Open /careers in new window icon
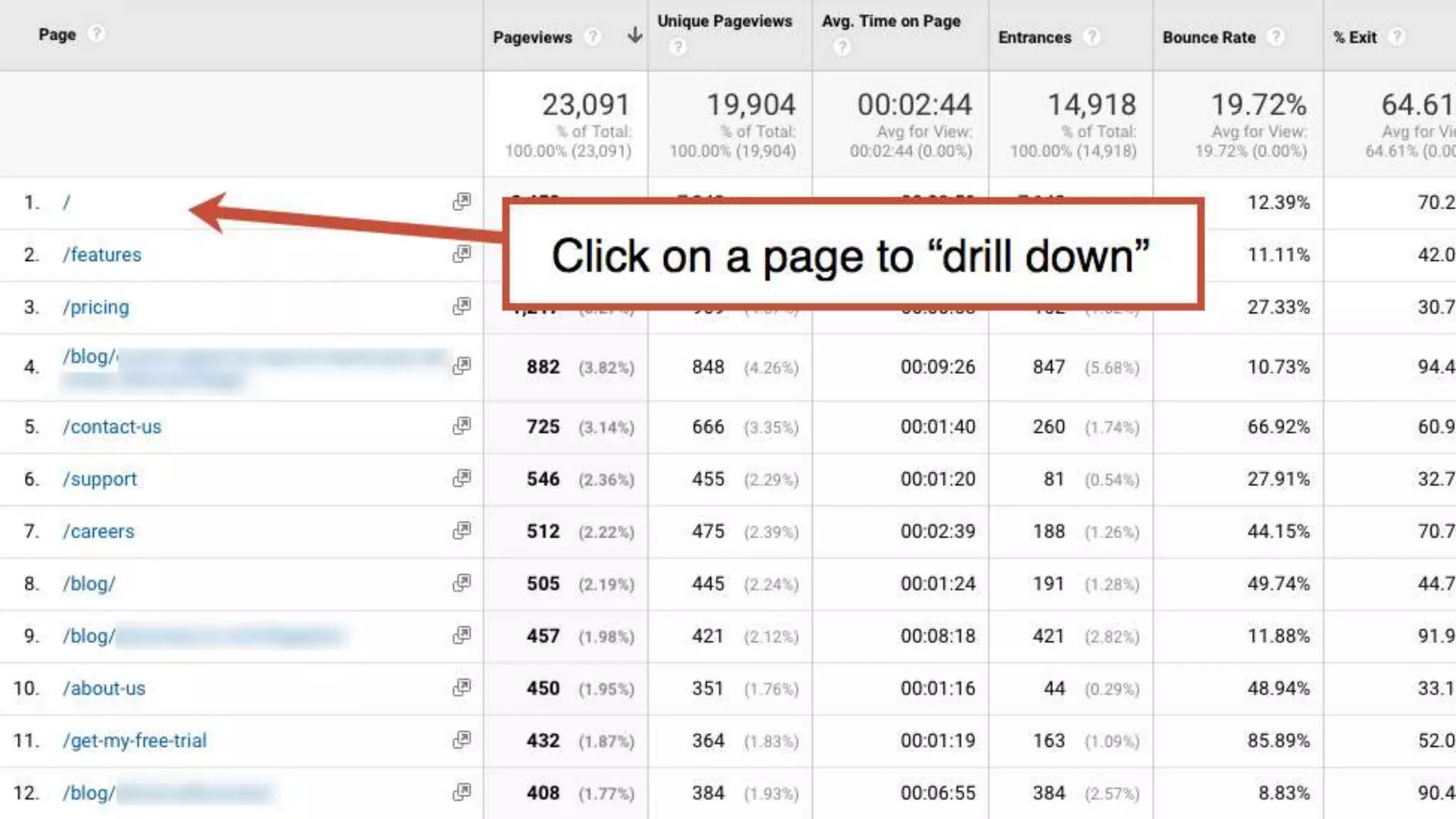 461,530
